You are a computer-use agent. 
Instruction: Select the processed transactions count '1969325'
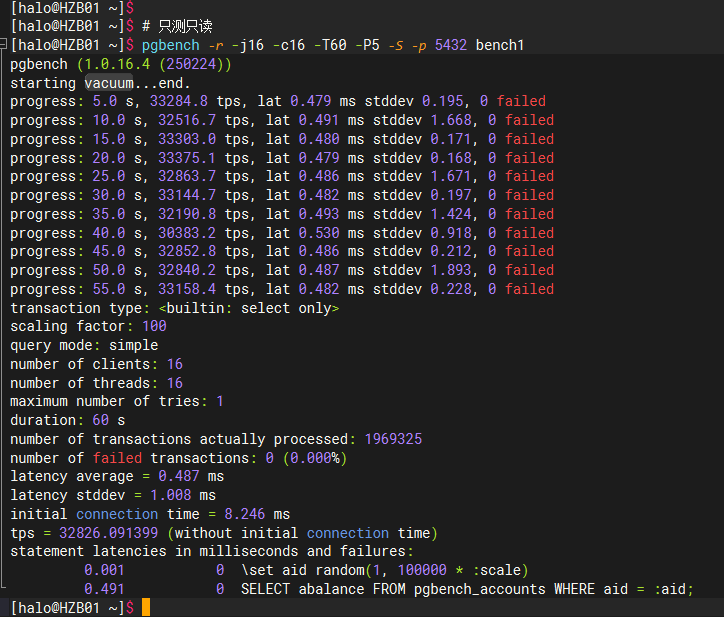coord(393,439)
